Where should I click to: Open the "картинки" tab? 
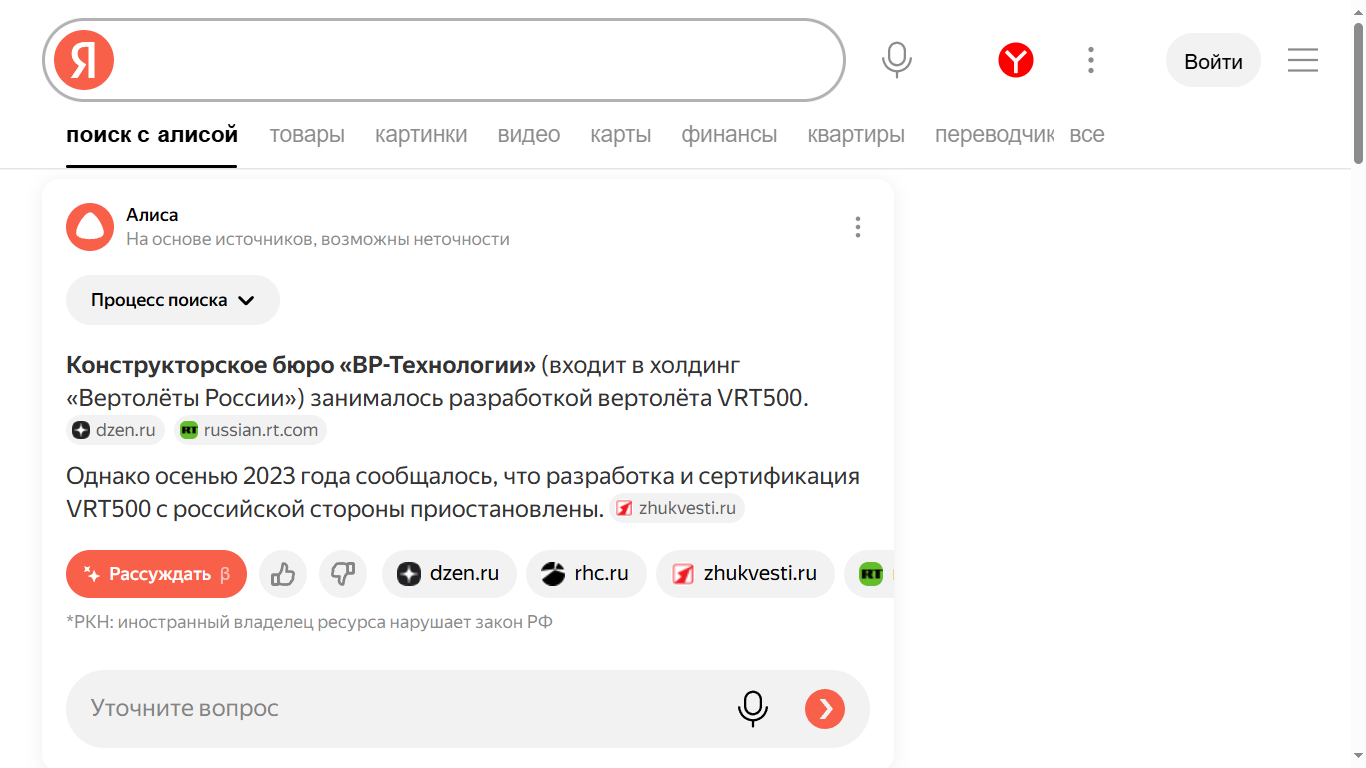[x=421, y=135]
